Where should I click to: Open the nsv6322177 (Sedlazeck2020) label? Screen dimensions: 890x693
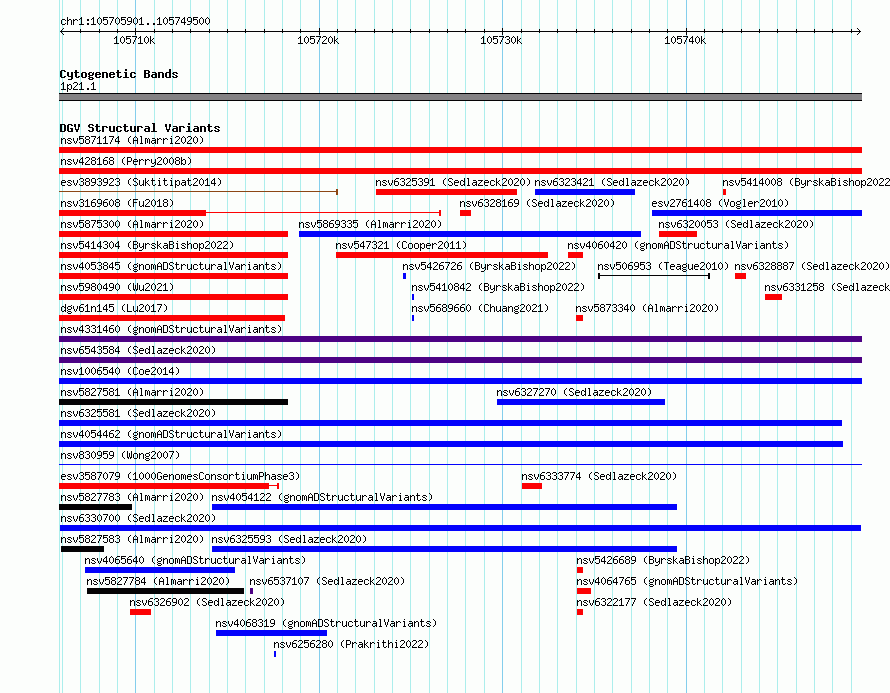click(654, 602)
